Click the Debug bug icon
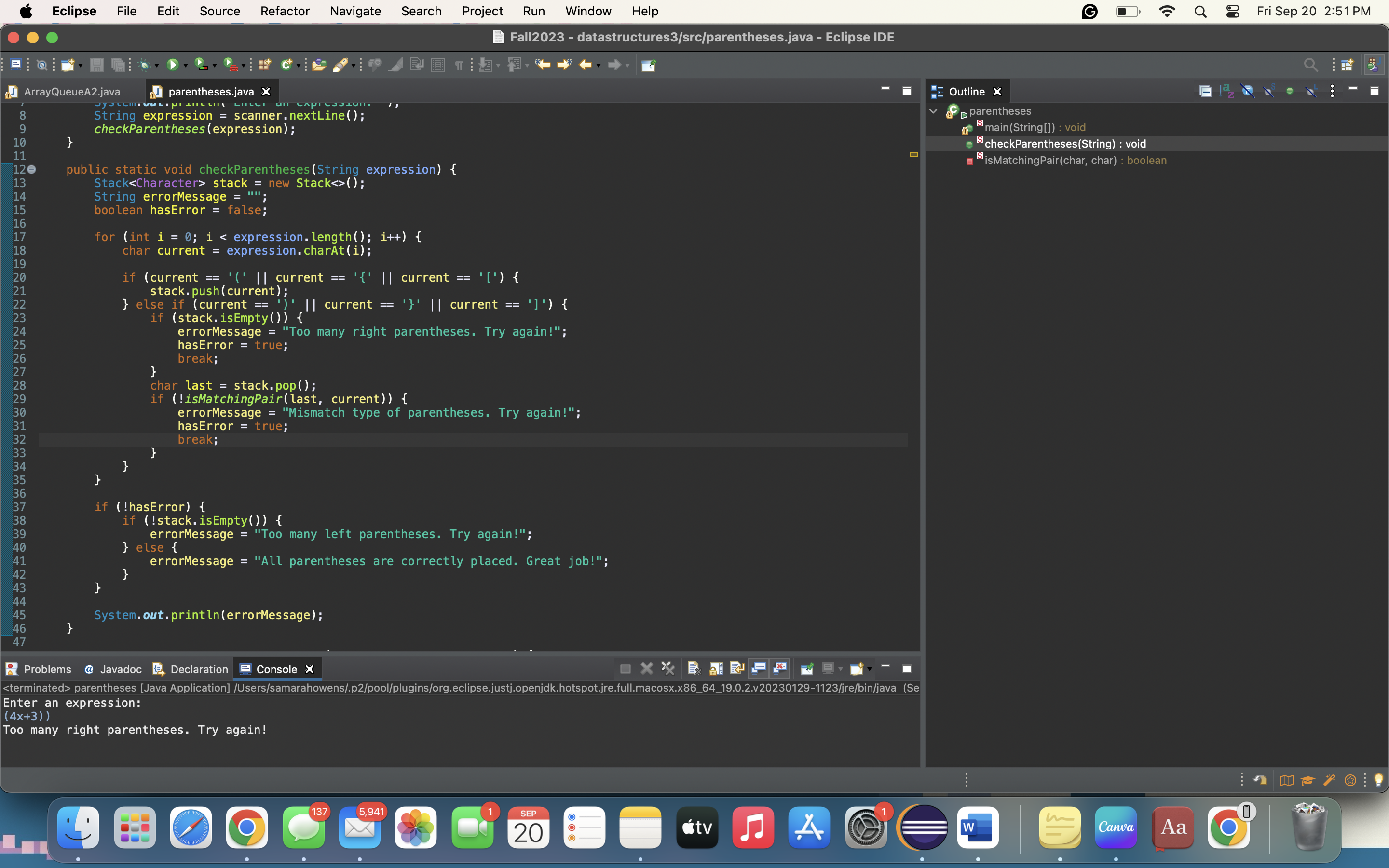This screenshot has height=868, width=1389. 145,65
